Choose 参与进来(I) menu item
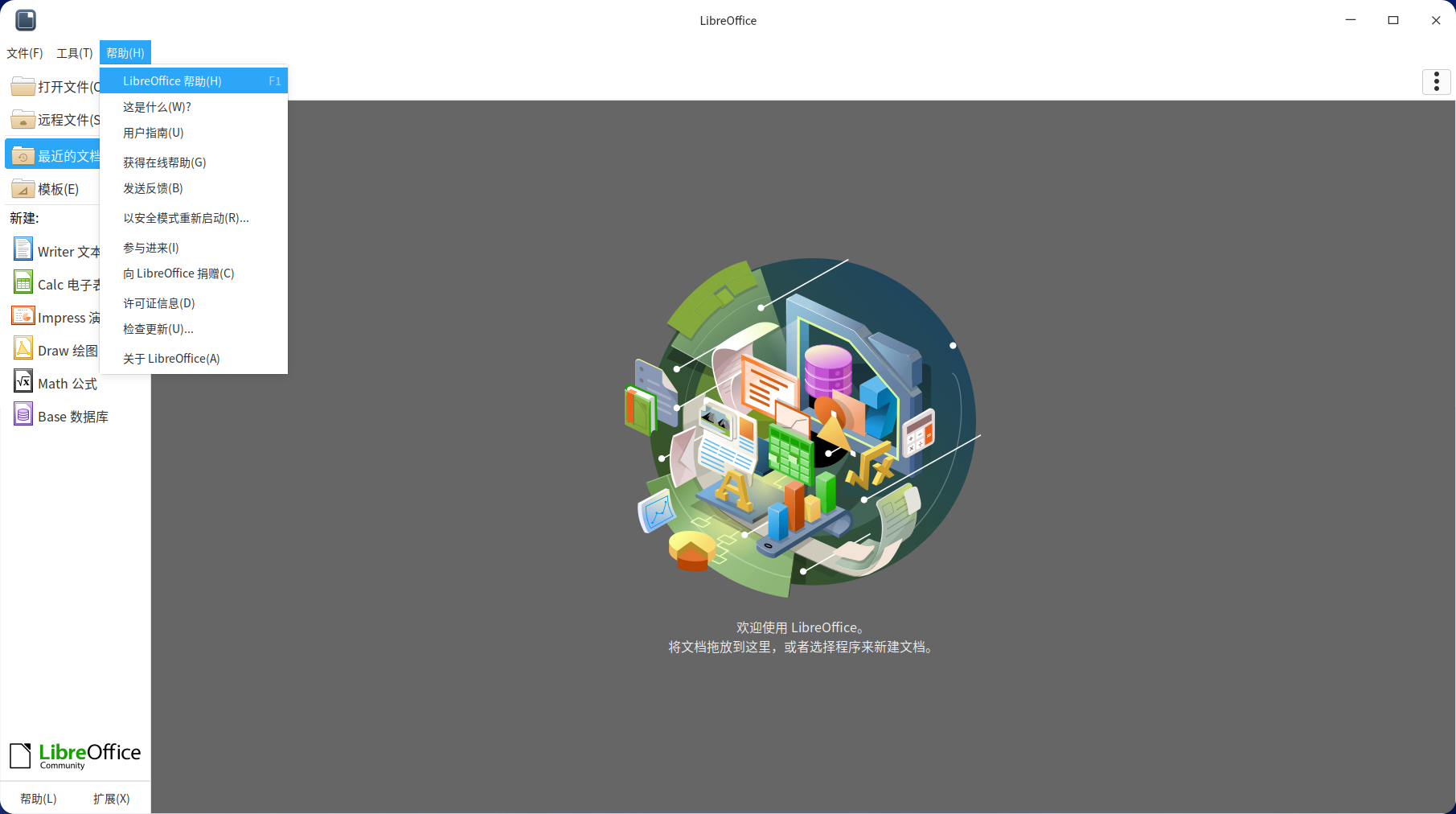1456x814 pixels. pyautogui.click(x=194, y=248)
